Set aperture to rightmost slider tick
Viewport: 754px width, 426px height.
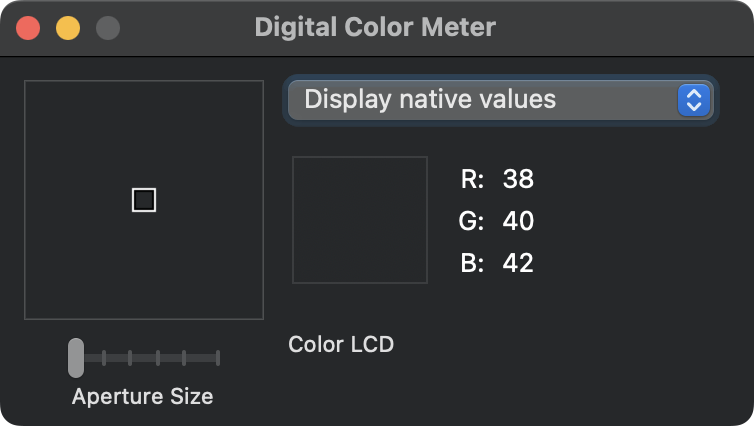pos(217,357)
